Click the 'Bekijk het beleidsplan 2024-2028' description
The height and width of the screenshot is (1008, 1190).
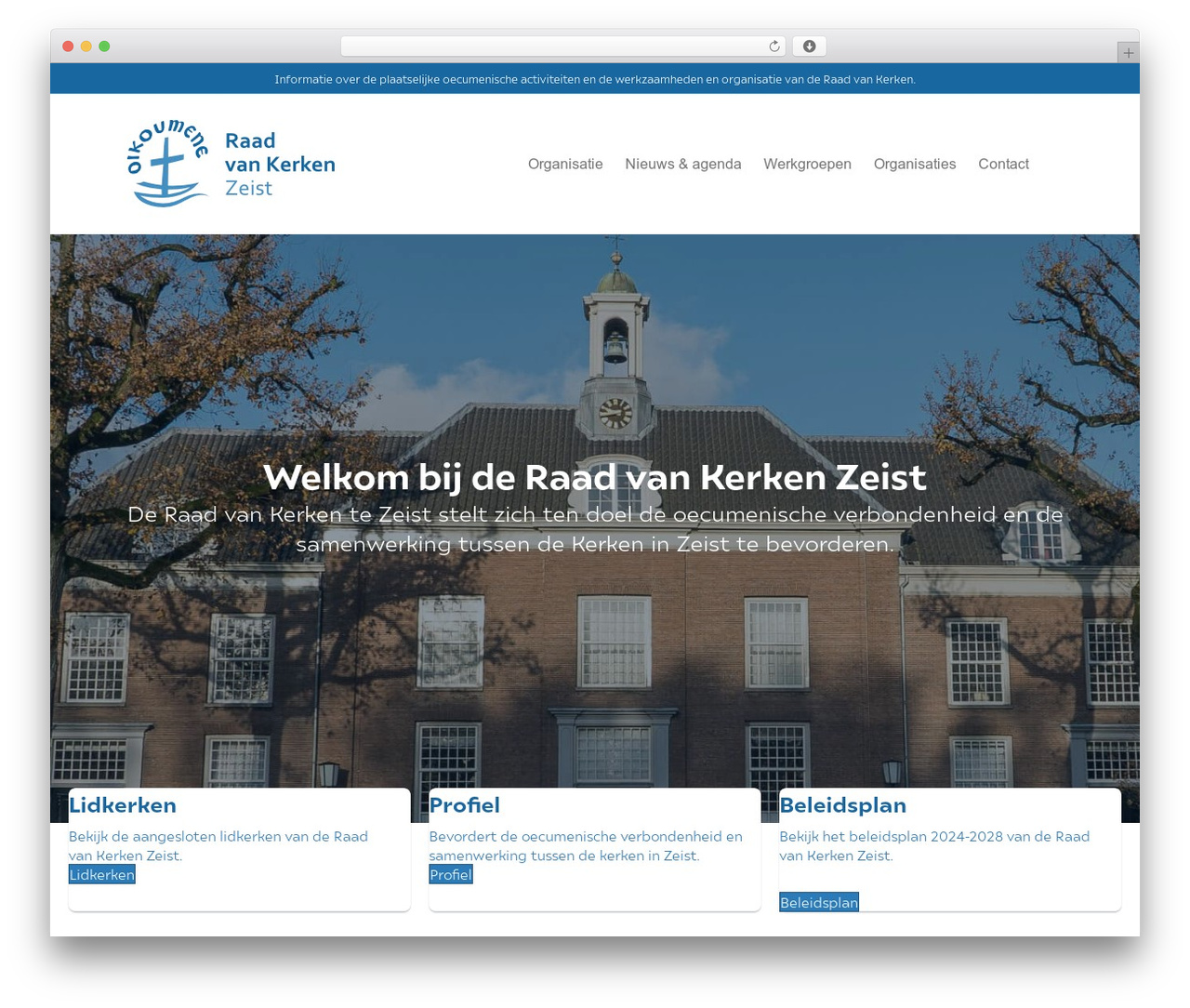934,846
